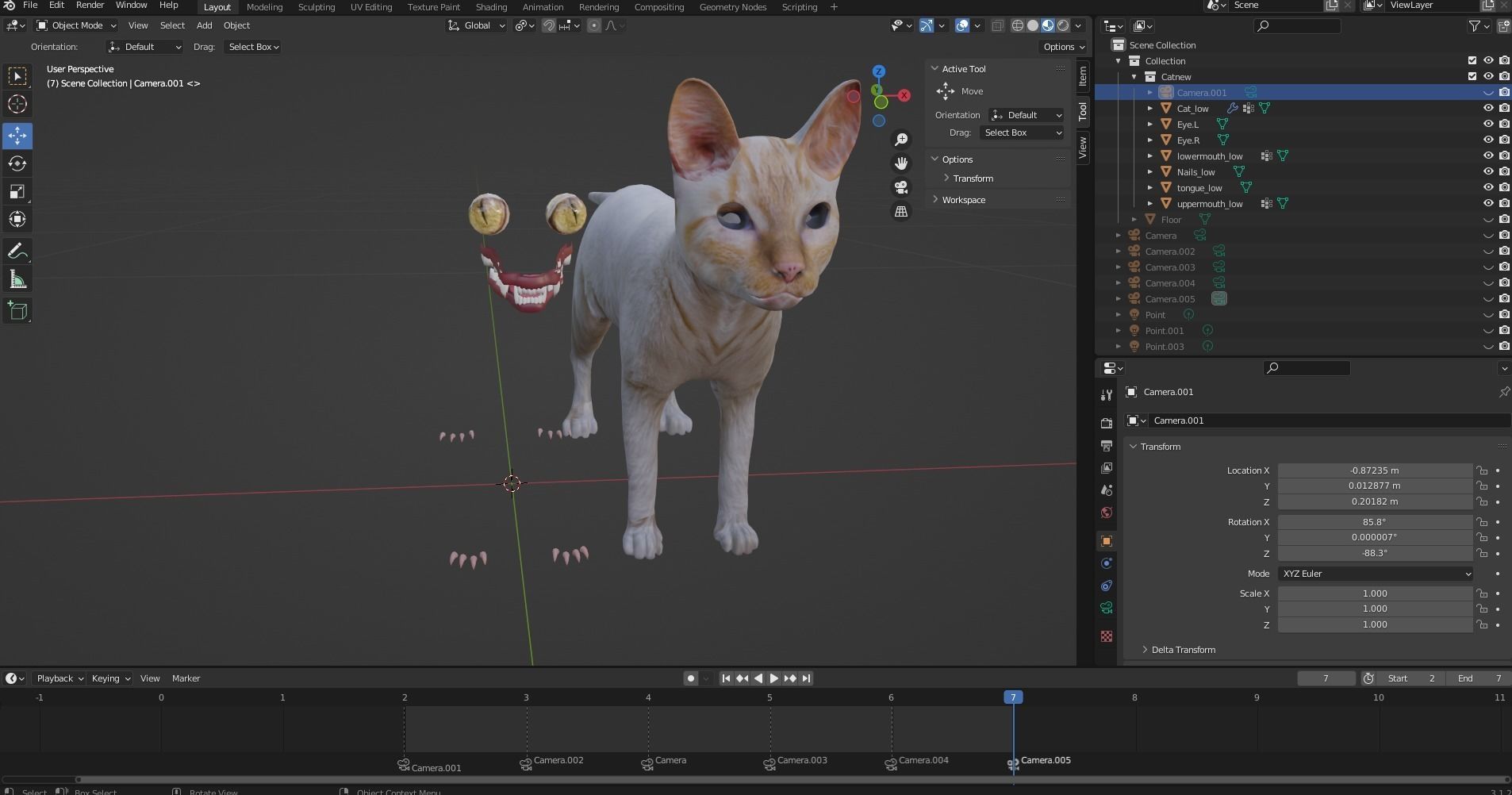This screenshot has width=1512, height=795.
Task: Click Rotation Z value field
Action: 1375,553
